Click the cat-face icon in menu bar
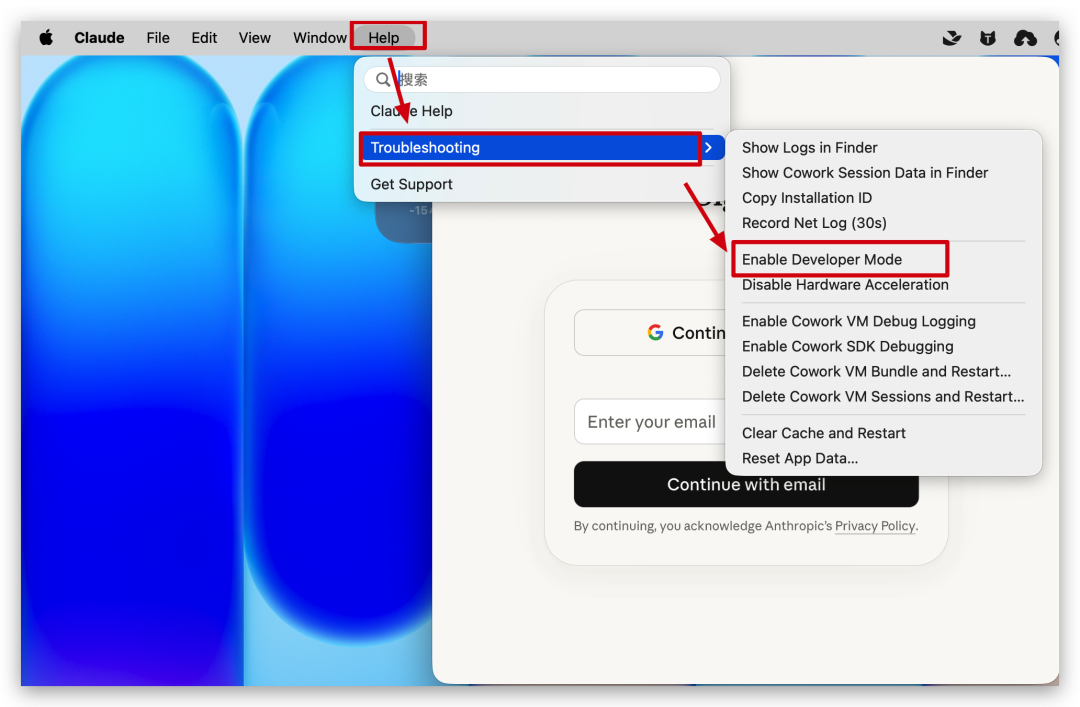The height and width of the screenshot is (707, 1080). (988, 38)
